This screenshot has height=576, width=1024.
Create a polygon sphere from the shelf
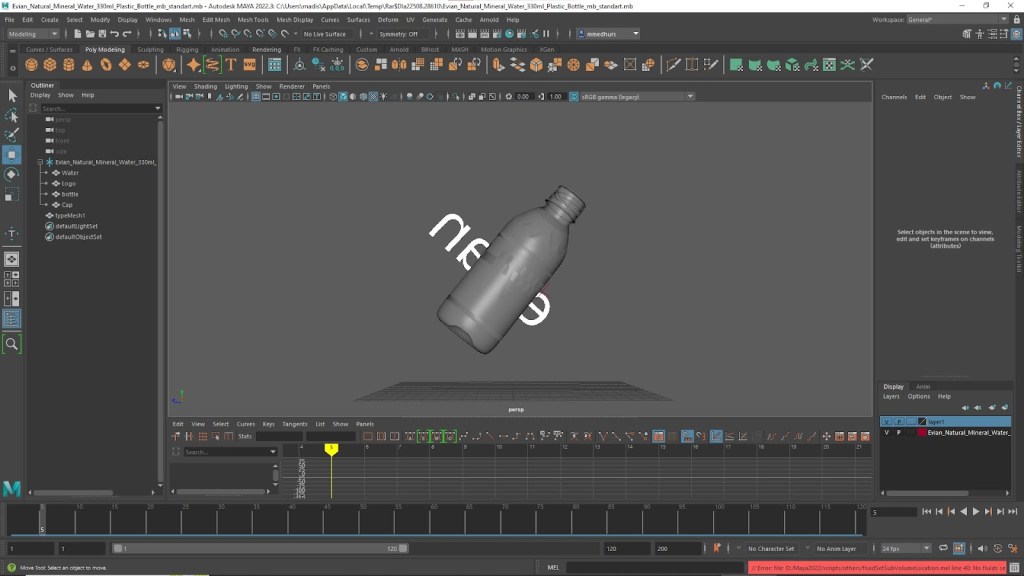click(x=31, y=65)
